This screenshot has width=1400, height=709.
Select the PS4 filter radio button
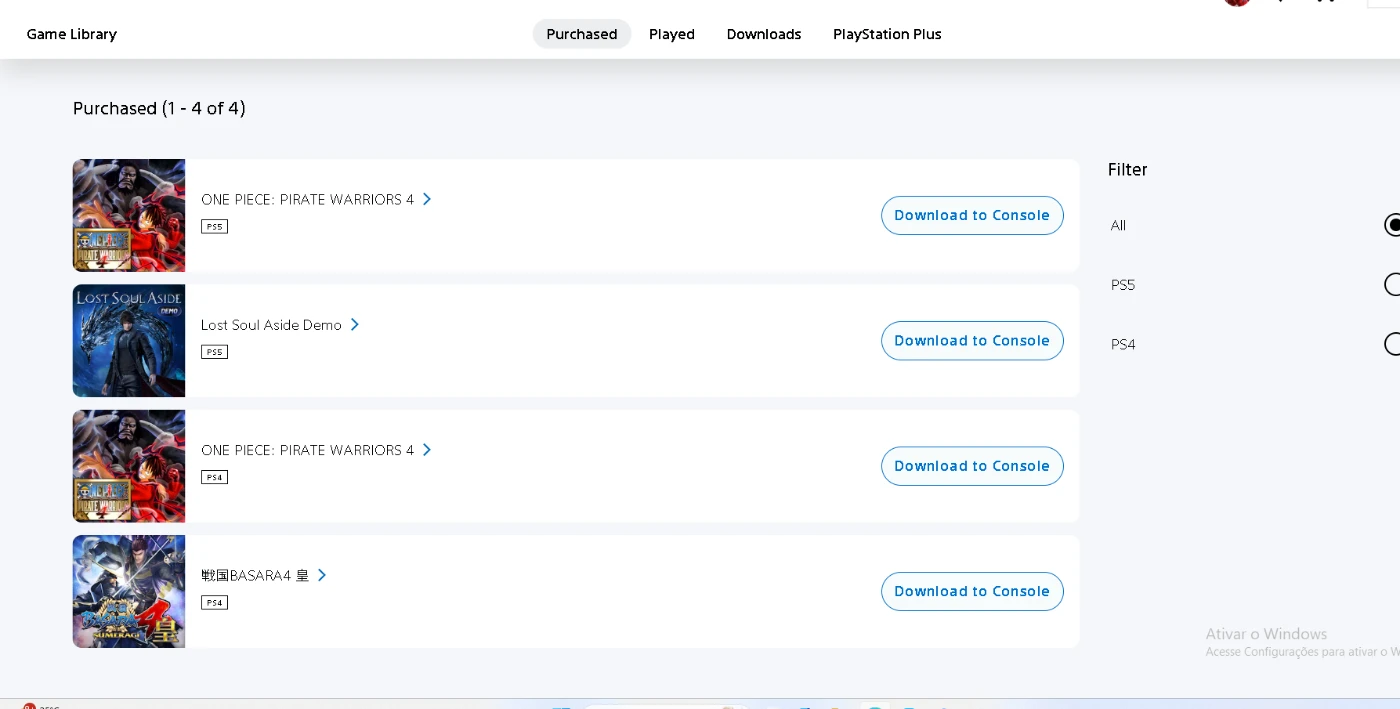(1392, 344)
